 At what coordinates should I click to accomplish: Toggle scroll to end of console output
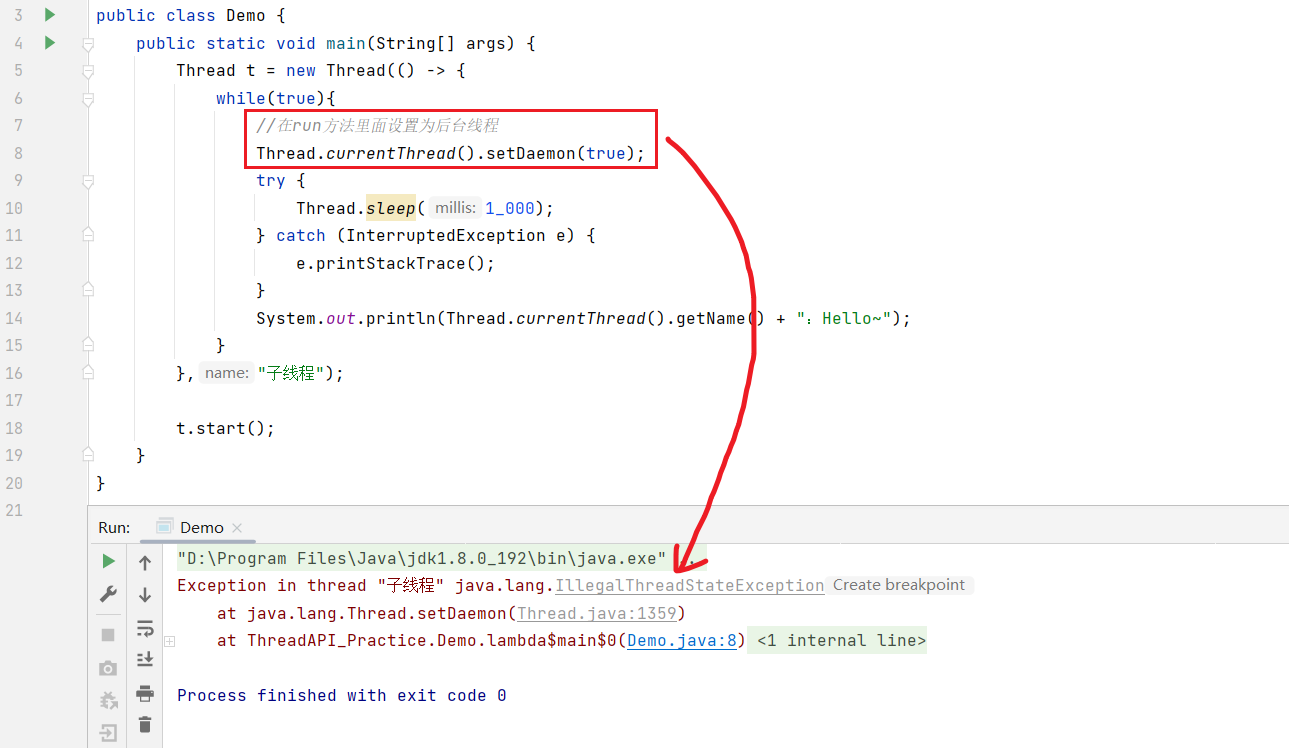[x=145, y=660]
